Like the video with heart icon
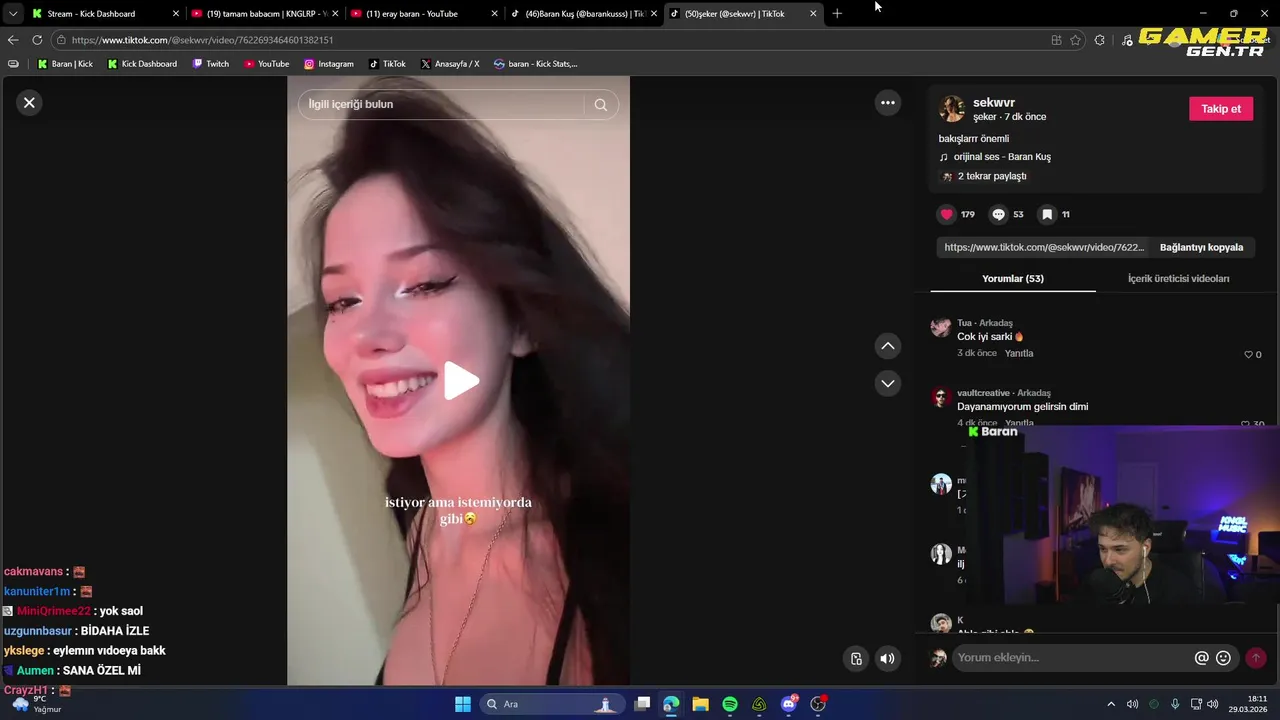The image size is (1280, 720). pyautogui.click(x=946, y=214)
